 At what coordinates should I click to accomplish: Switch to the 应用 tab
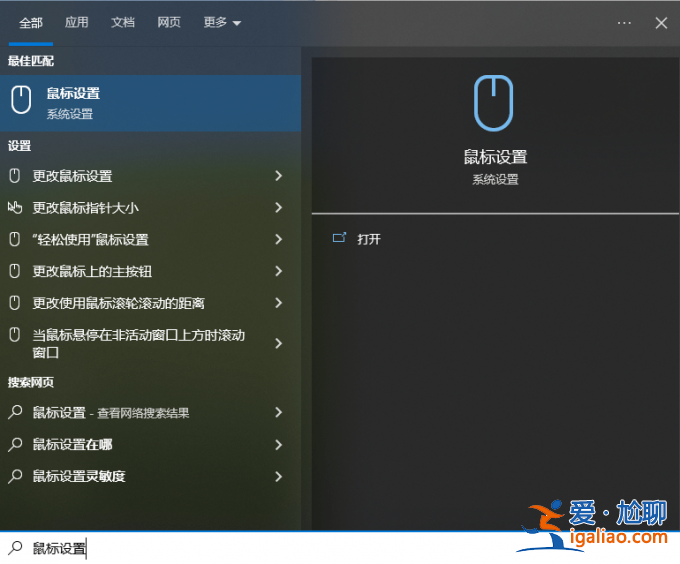tap(77, 22)
